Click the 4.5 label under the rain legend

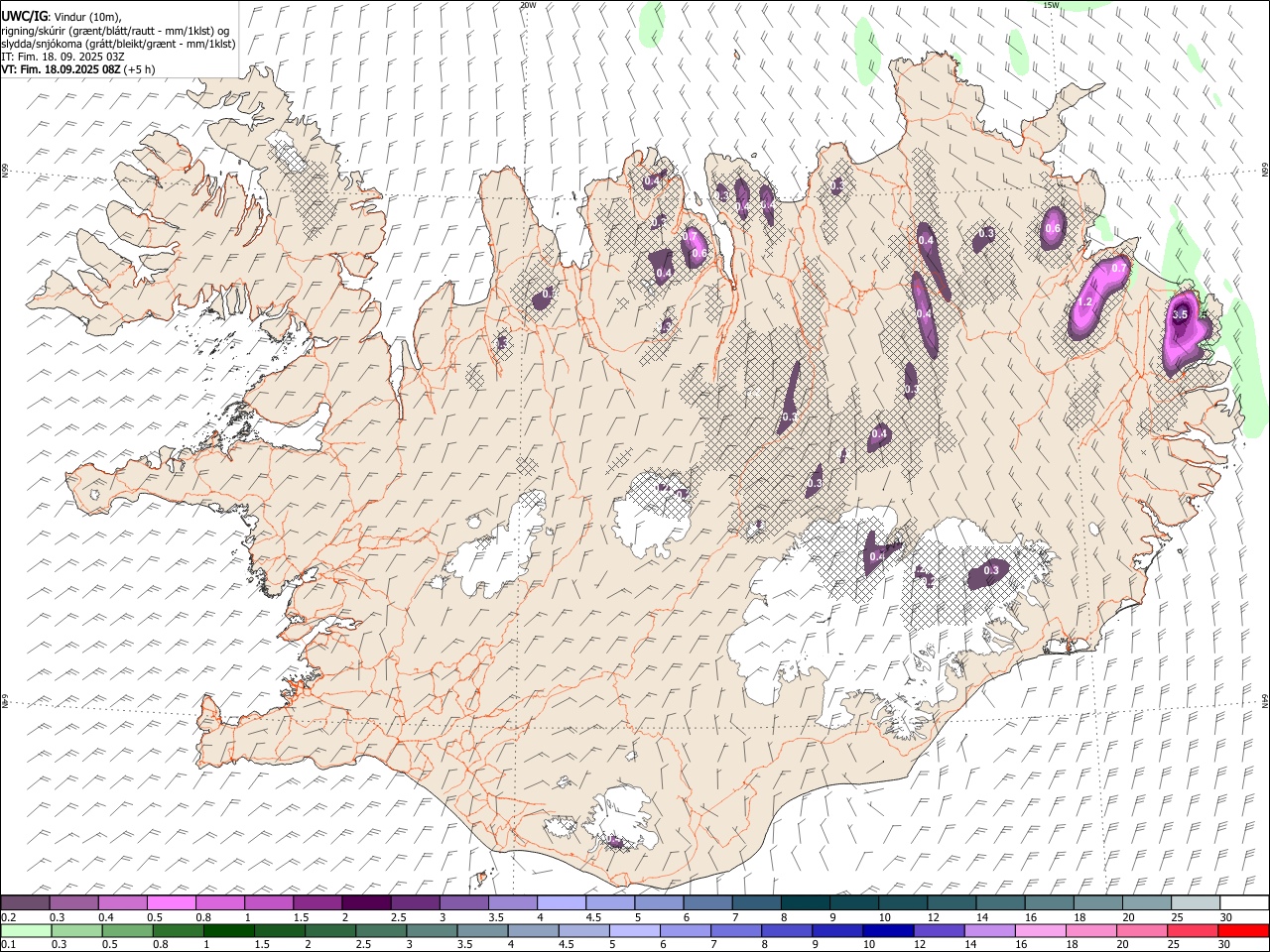coord(566,945)
